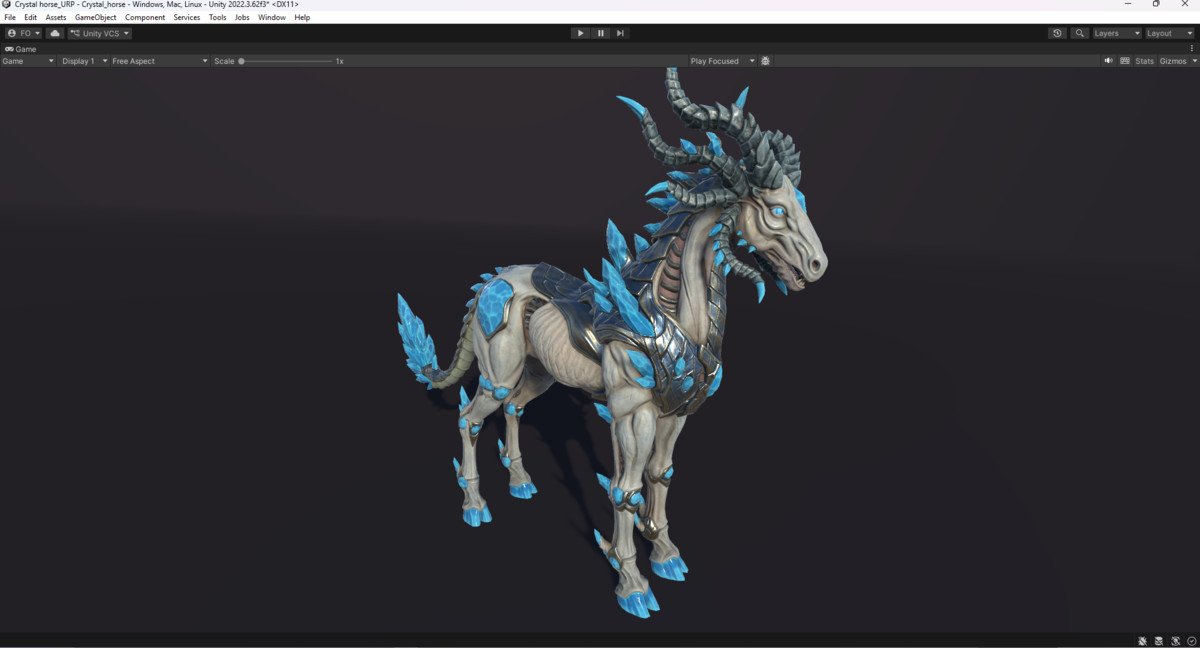
Task: Open the Help menu
Action: tap(302, 17)
